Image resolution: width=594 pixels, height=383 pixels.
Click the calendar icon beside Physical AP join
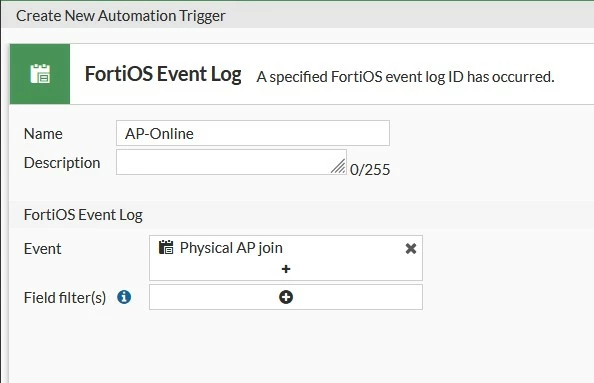(166, 247)
